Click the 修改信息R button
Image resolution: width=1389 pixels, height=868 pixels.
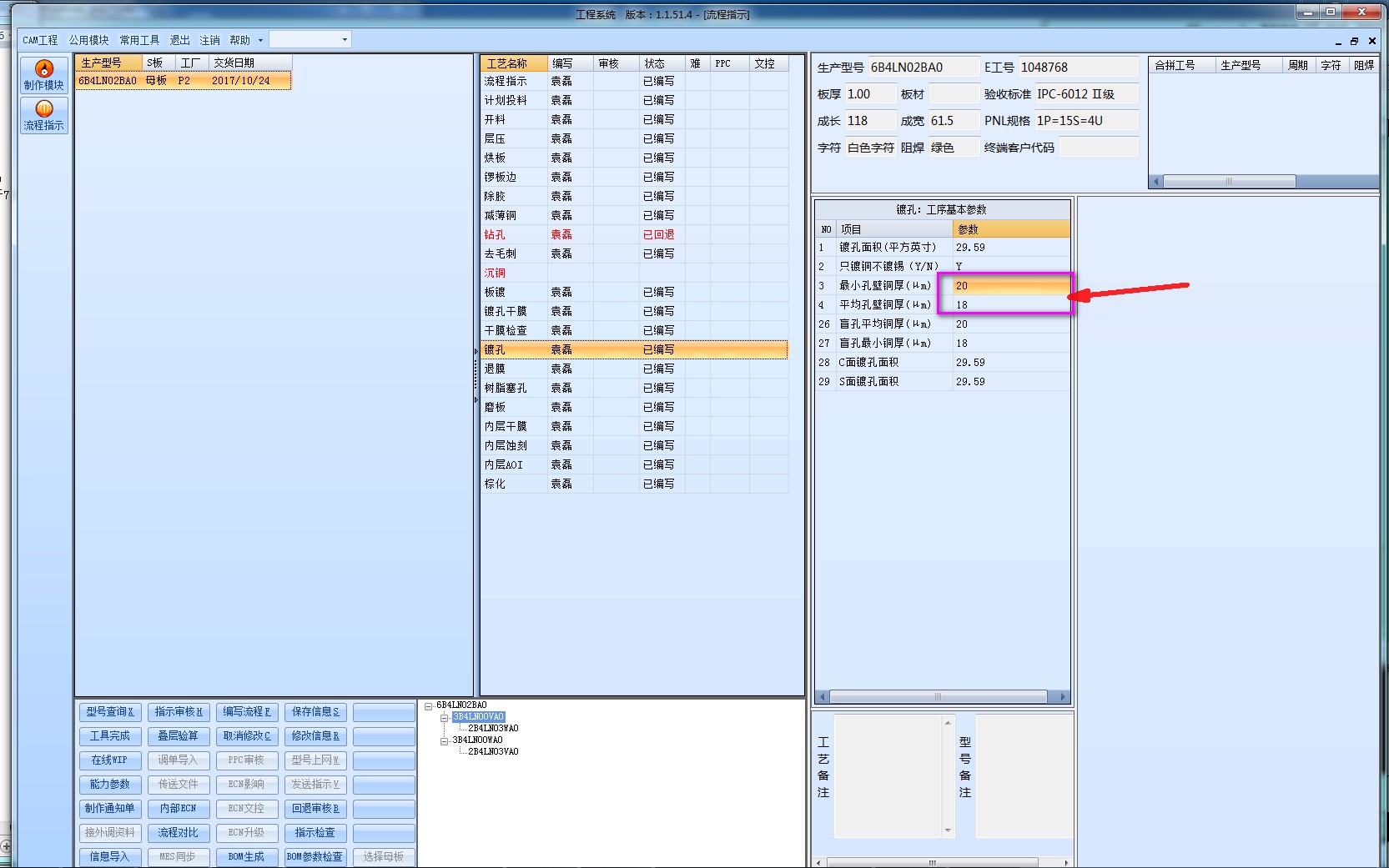[x=315, y=736]
